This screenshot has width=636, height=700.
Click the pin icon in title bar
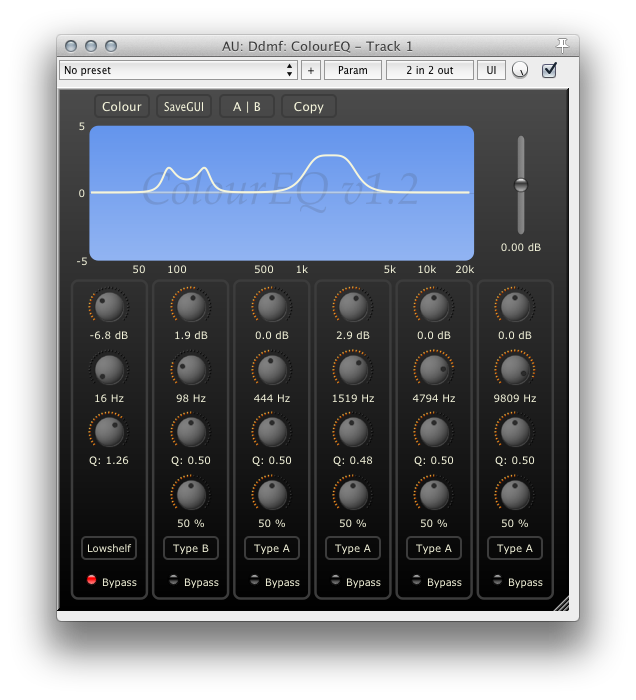click(562, 45)
